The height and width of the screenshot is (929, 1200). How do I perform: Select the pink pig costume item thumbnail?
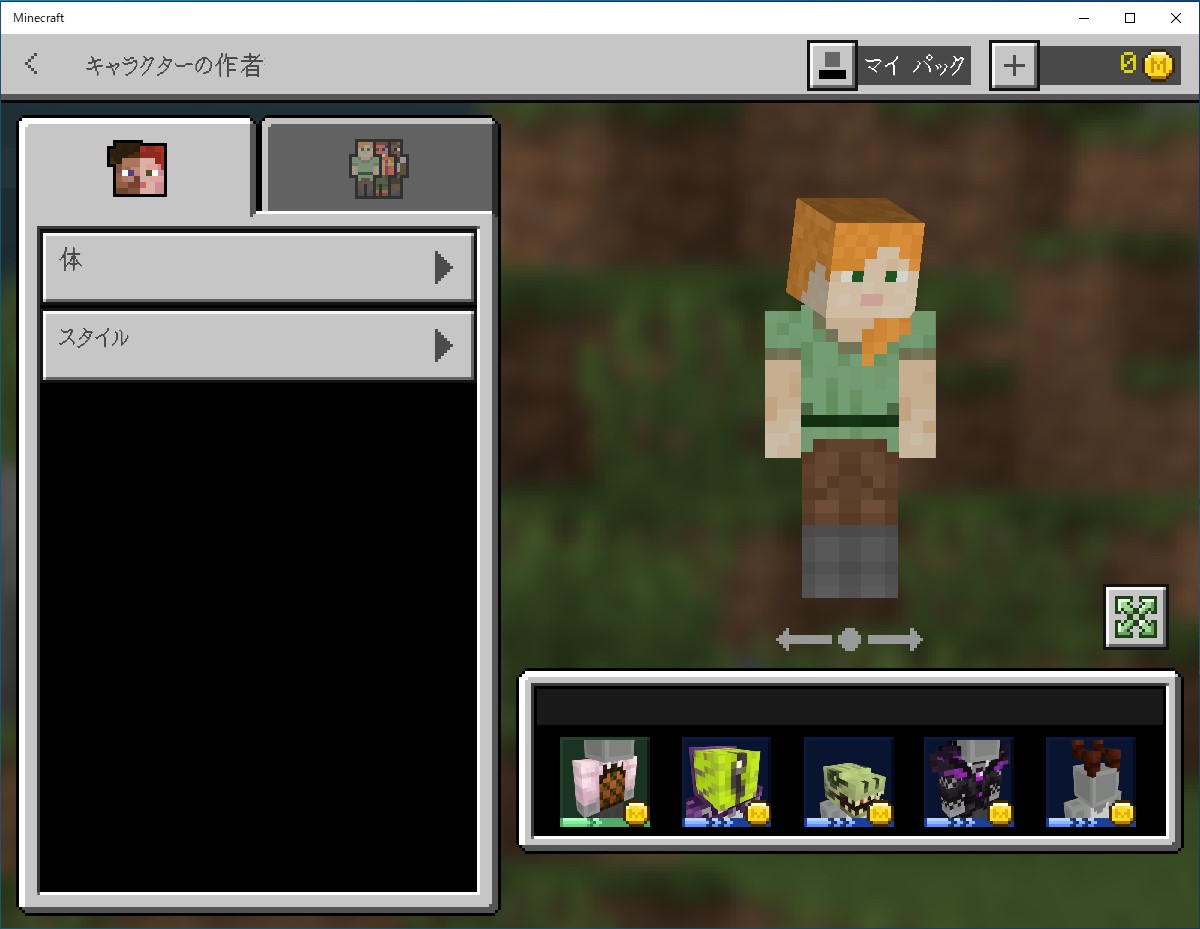(605, 782)
